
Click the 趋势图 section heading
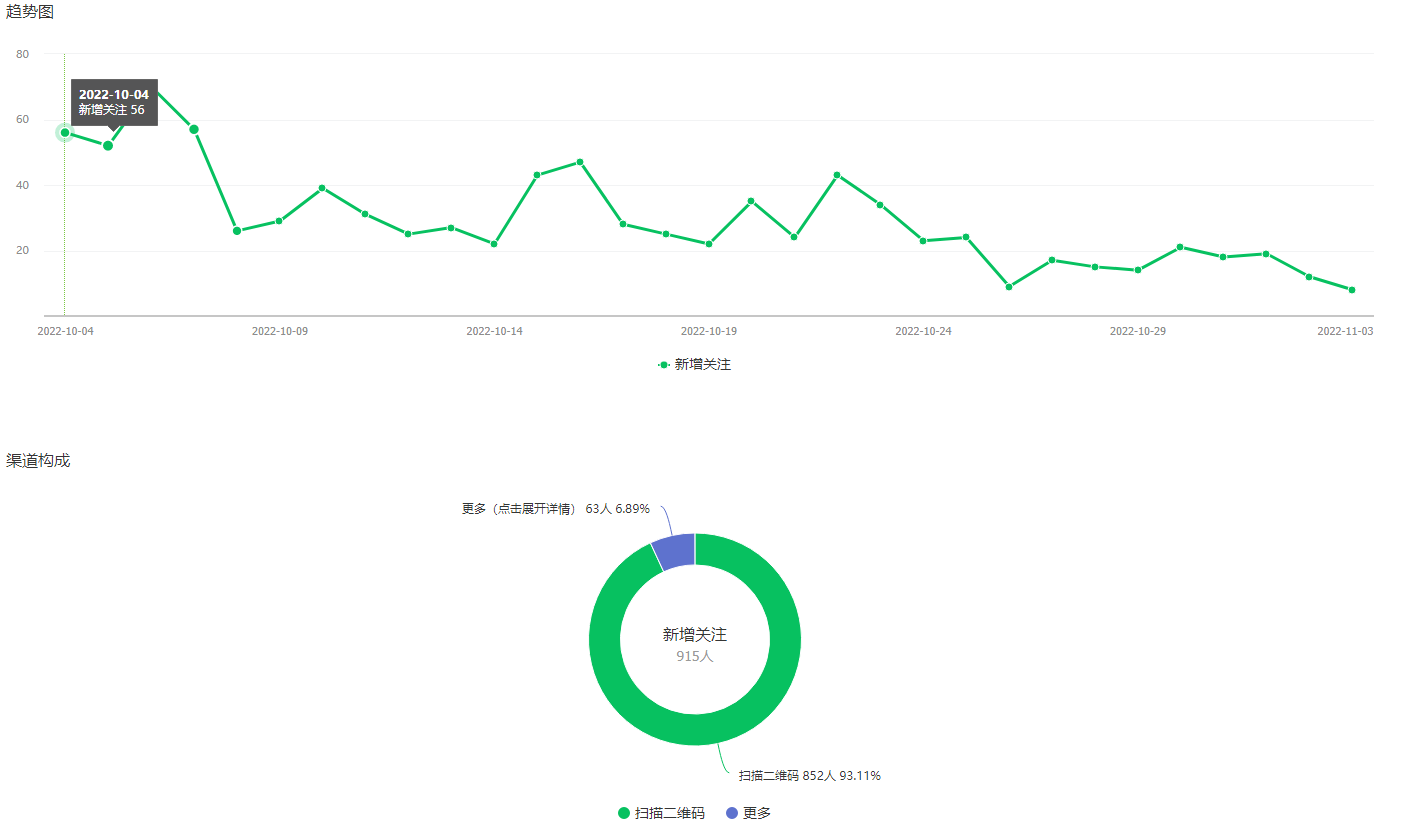pos(30,12)
